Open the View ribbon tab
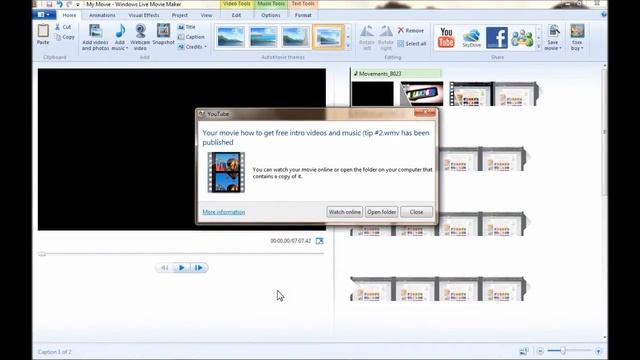This screenshot has width=640, height=360. (x=206, y=15)
